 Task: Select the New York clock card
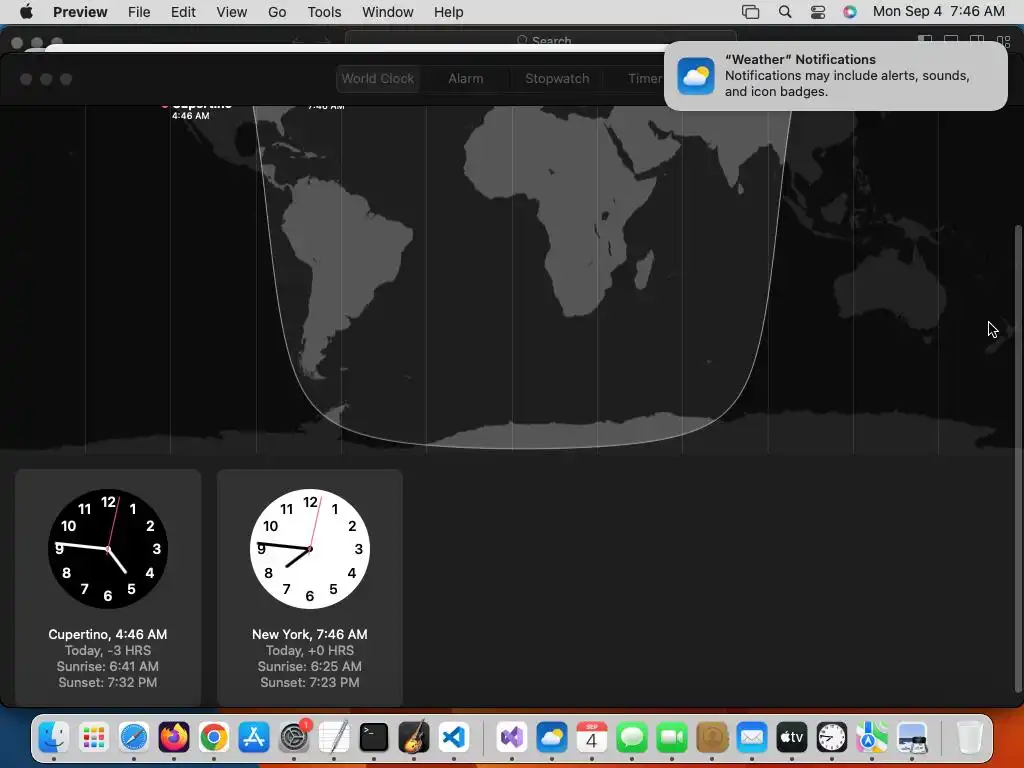[310, 587]
